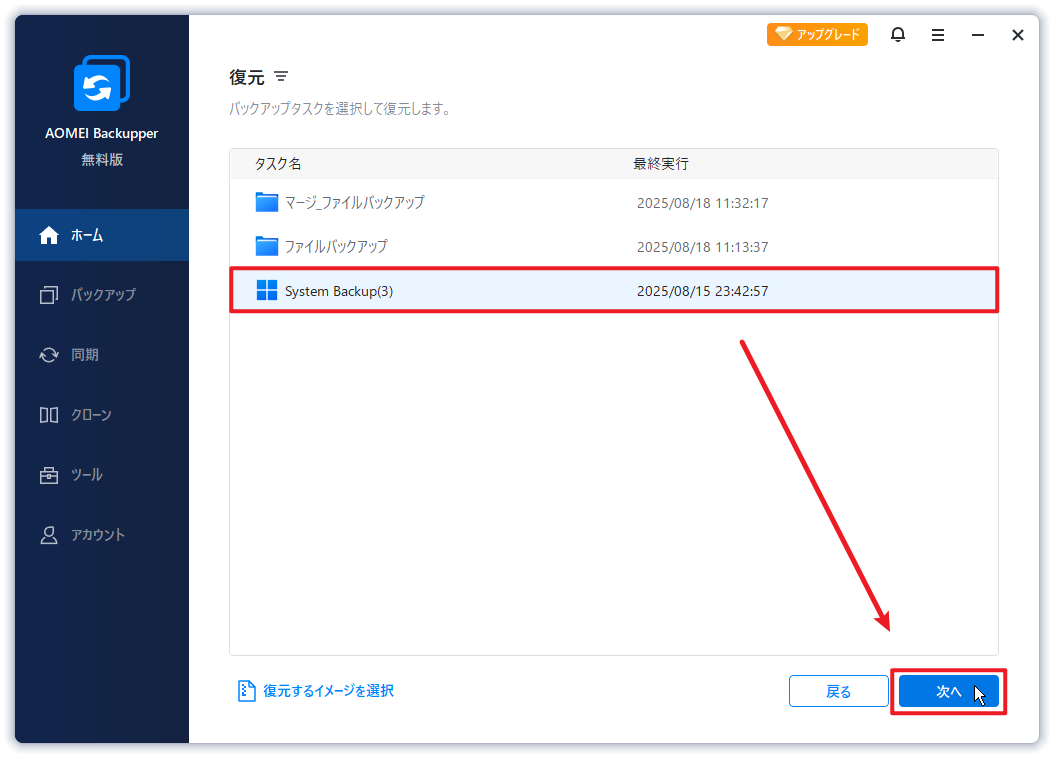
Task: Select the System Backup(3) task row
Action: (613, 291)
